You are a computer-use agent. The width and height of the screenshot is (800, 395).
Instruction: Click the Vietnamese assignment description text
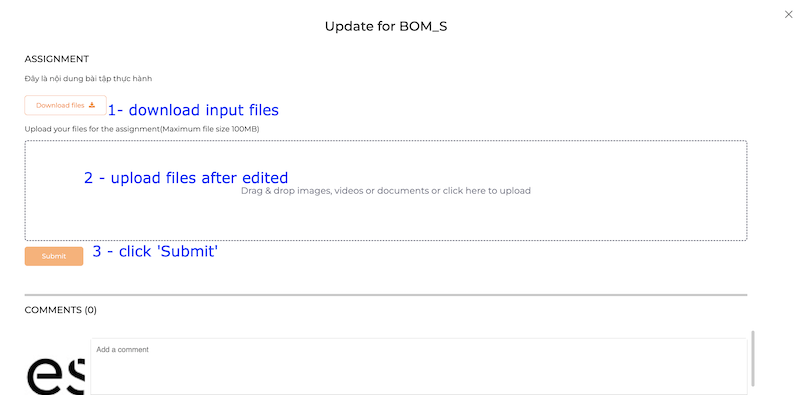click(x=88, y=79)
